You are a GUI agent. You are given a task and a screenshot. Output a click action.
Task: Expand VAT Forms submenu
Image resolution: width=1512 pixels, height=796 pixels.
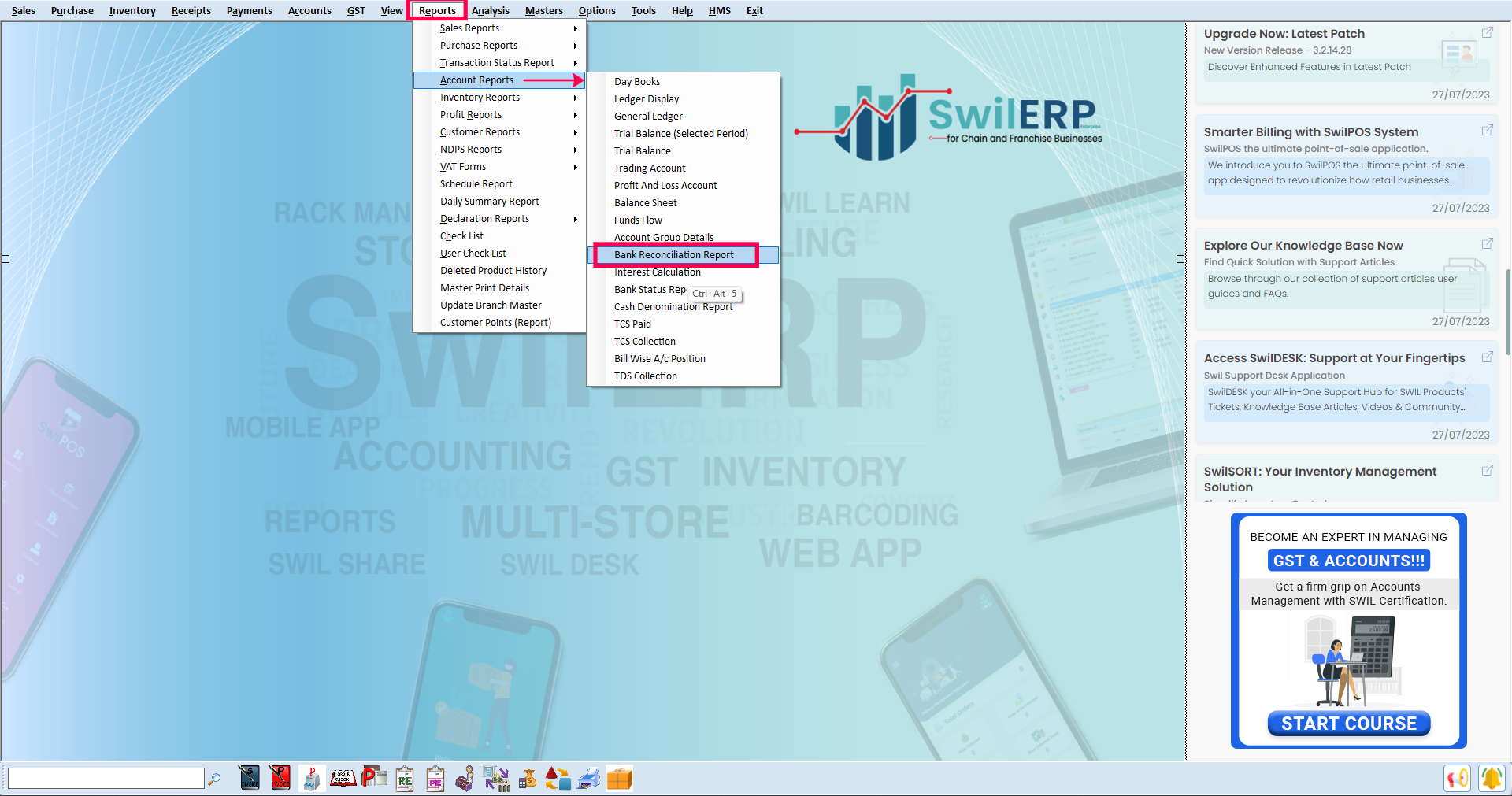tap(499, 167)
